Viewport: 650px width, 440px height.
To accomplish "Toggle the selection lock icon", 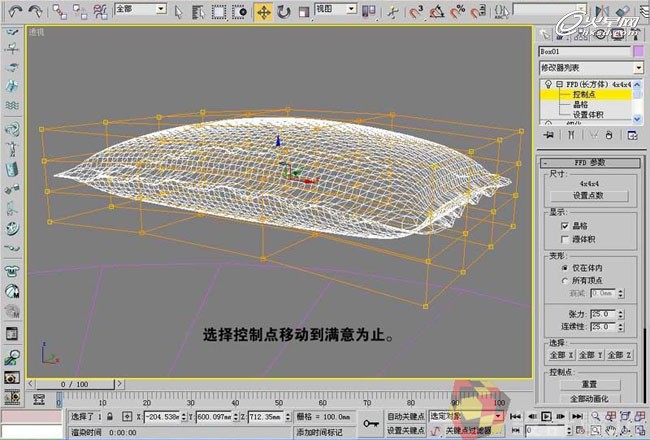I will click(x=110, y=415).
